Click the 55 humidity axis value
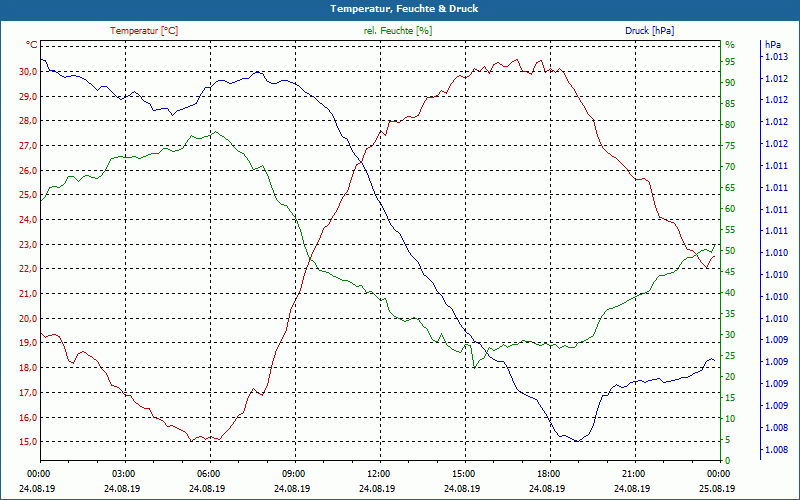 (x=730, y=230)
